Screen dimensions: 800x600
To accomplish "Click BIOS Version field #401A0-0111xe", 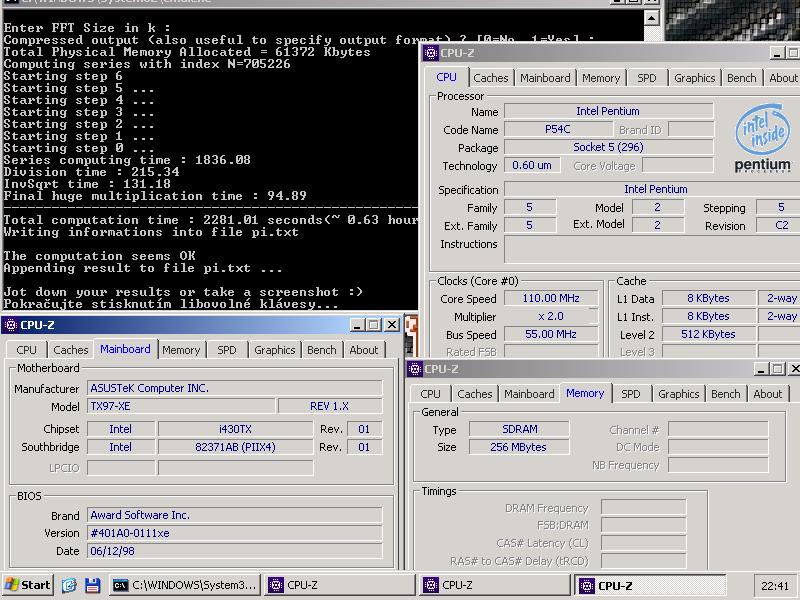I will [x=235, y=533].
